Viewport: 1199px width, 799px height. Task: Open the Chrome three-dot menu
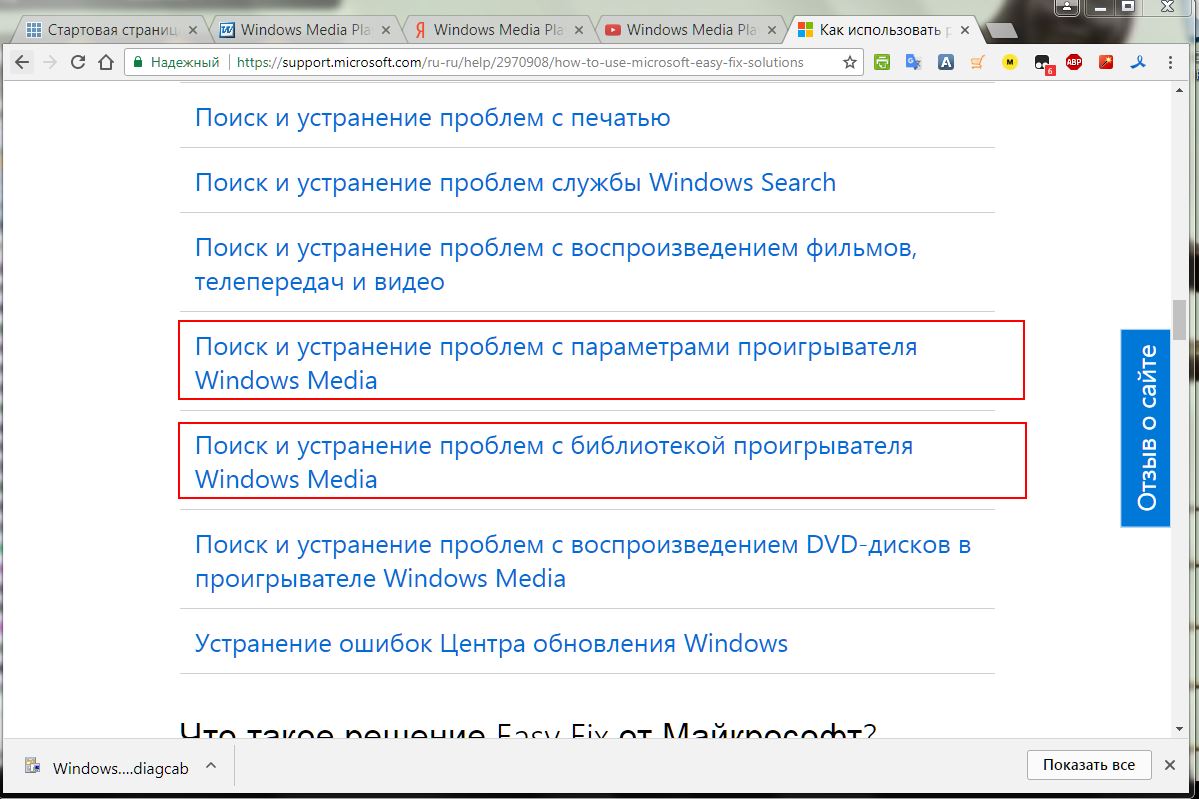coord(1170,63)
